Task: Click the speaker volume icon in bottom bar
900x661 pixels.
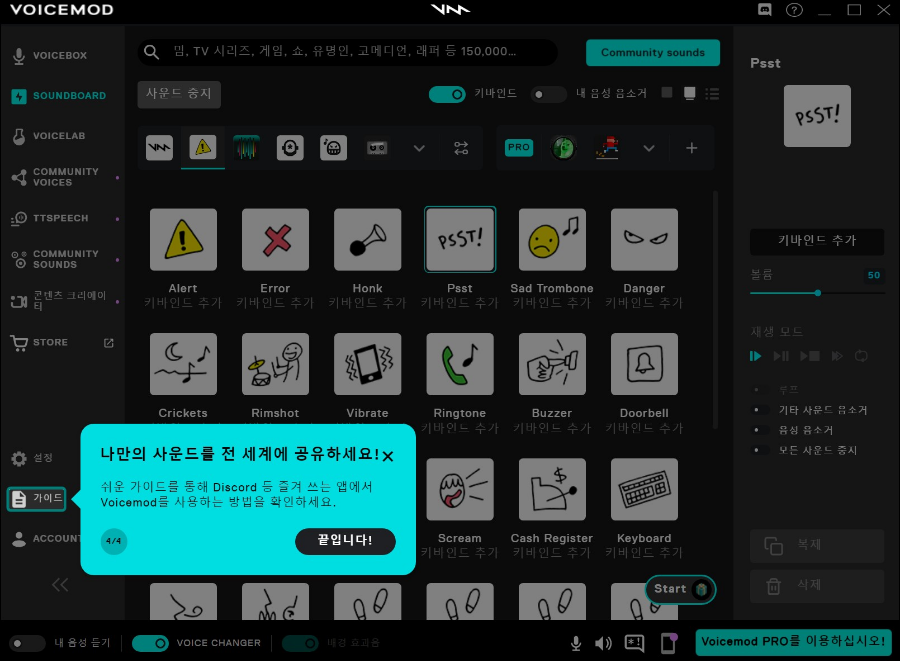Action: point(603,643)
